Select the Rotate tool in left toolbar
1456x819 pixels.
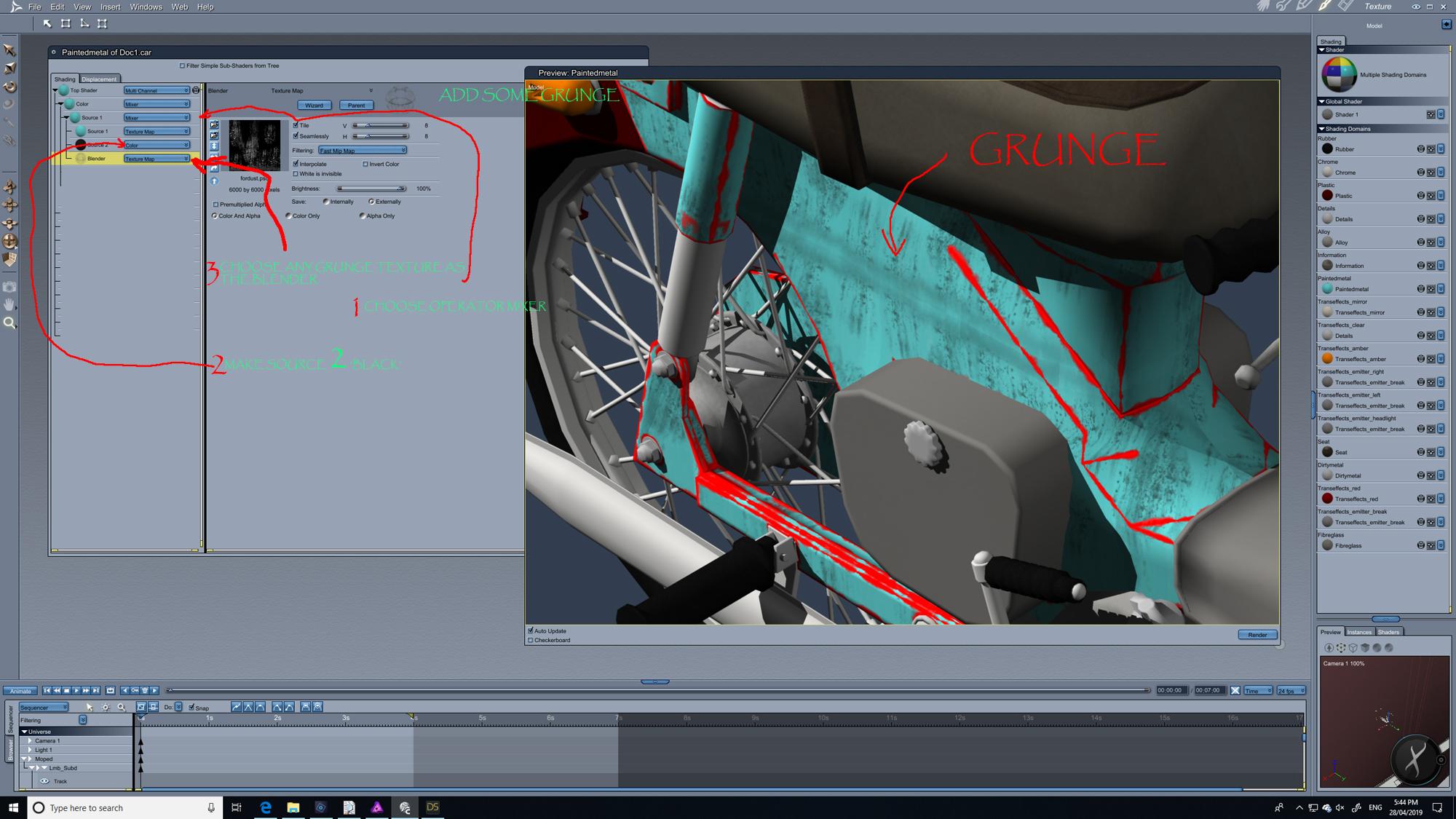(10, 87)
